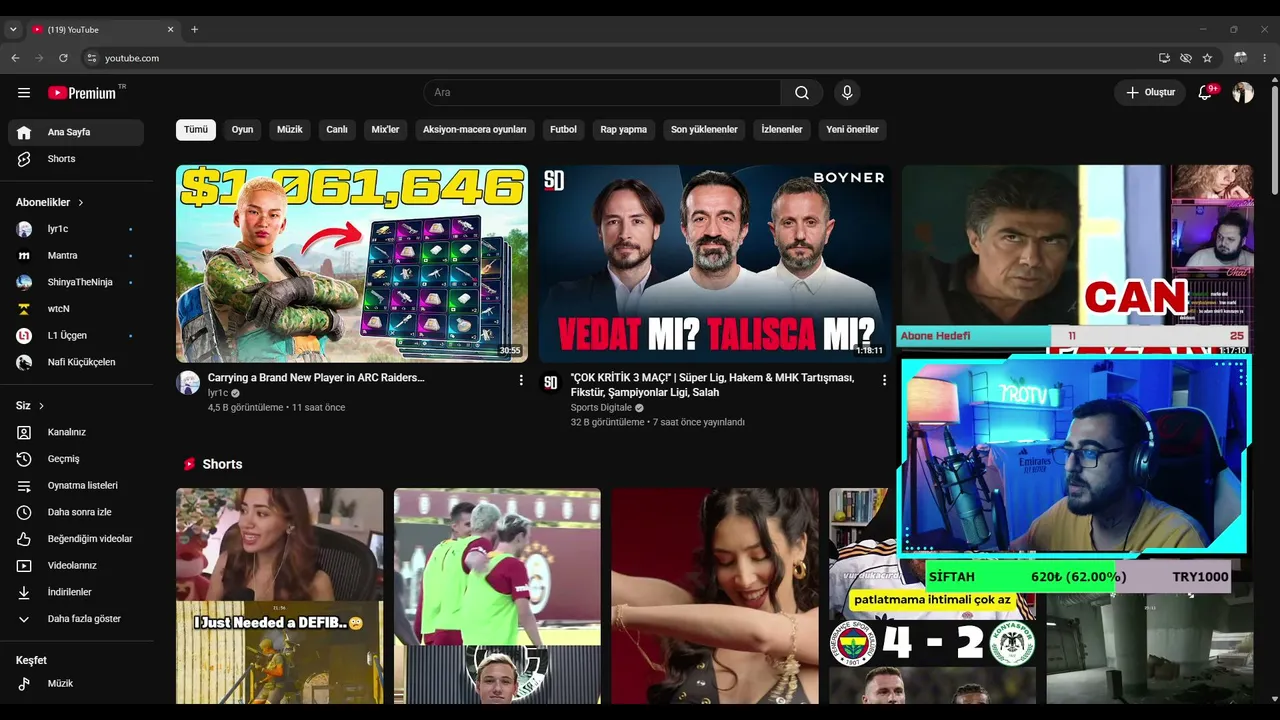The height and width of the screenshot is (720, 1280).
Task: Open three-dot menu for Sports Digitale video
Action: click(x=884, y=380)
